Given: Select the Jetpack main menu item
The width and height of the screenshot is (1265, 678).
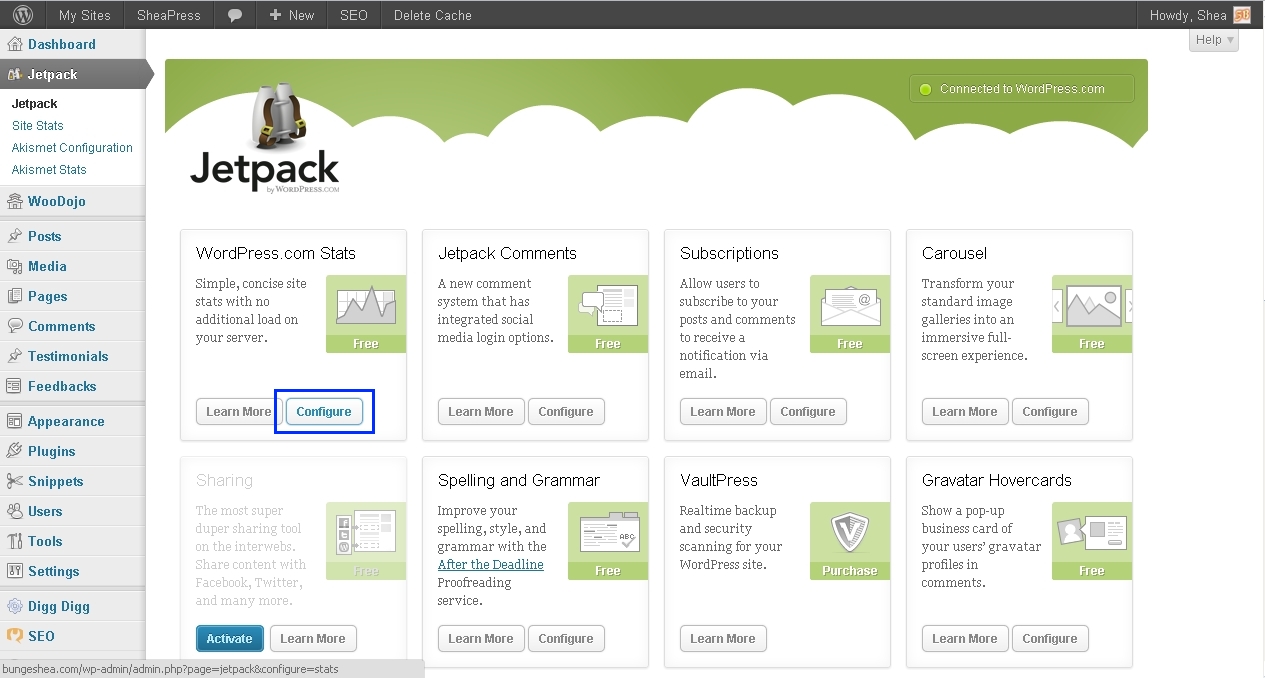Looking at the screenshot, I should click(x=72, y=74).
